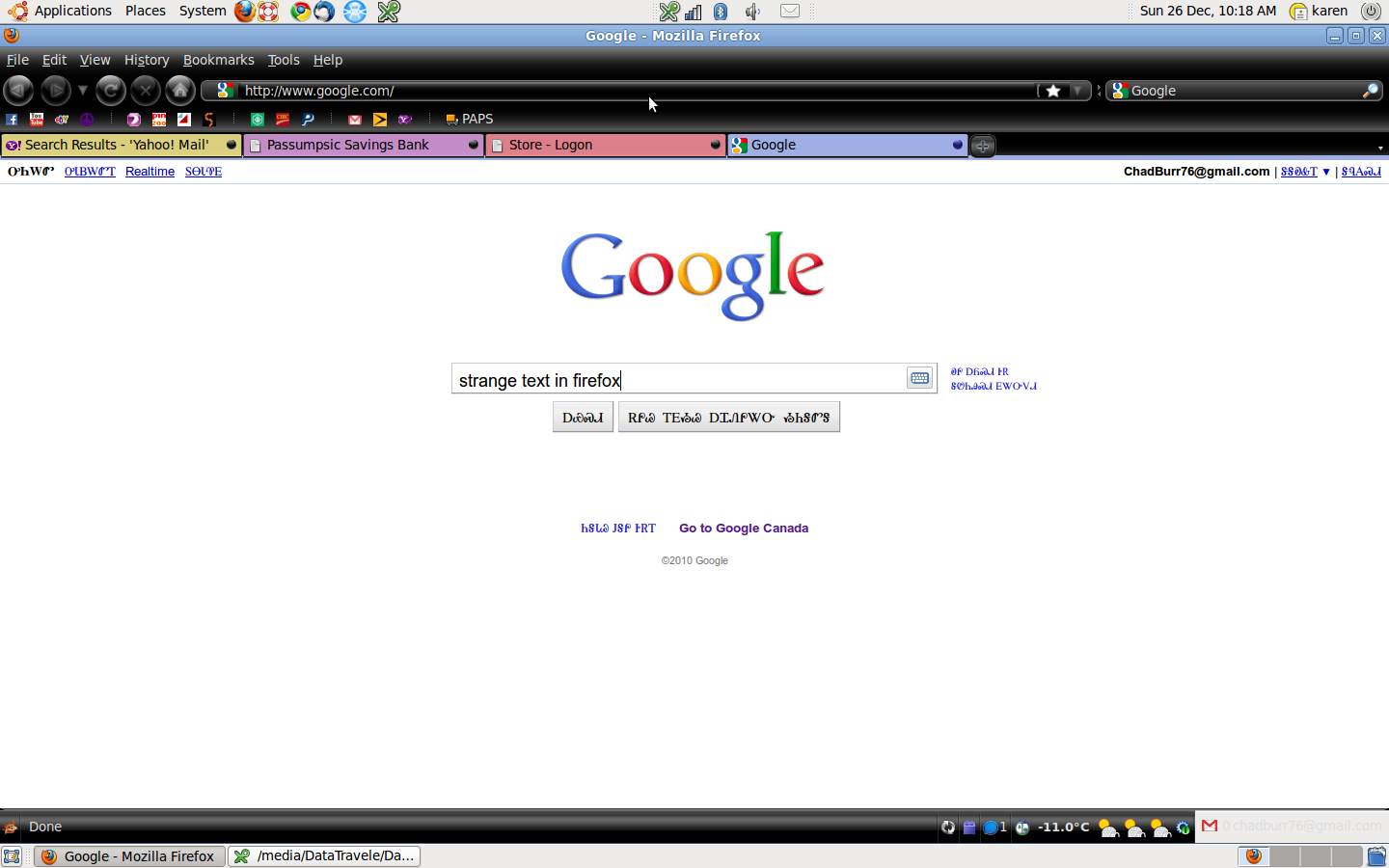Click the power button icon at top right

1371,12
